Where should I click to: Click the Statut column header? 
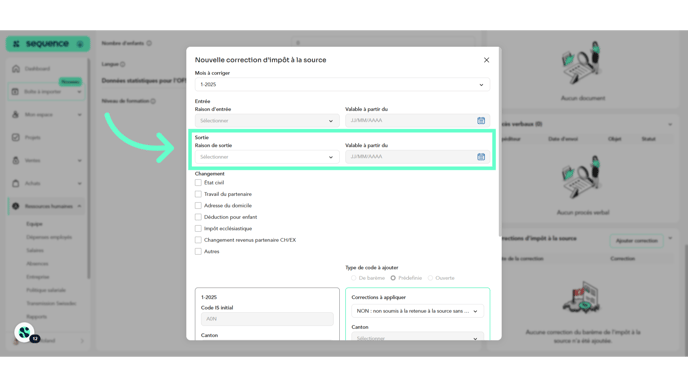point(648,139)
